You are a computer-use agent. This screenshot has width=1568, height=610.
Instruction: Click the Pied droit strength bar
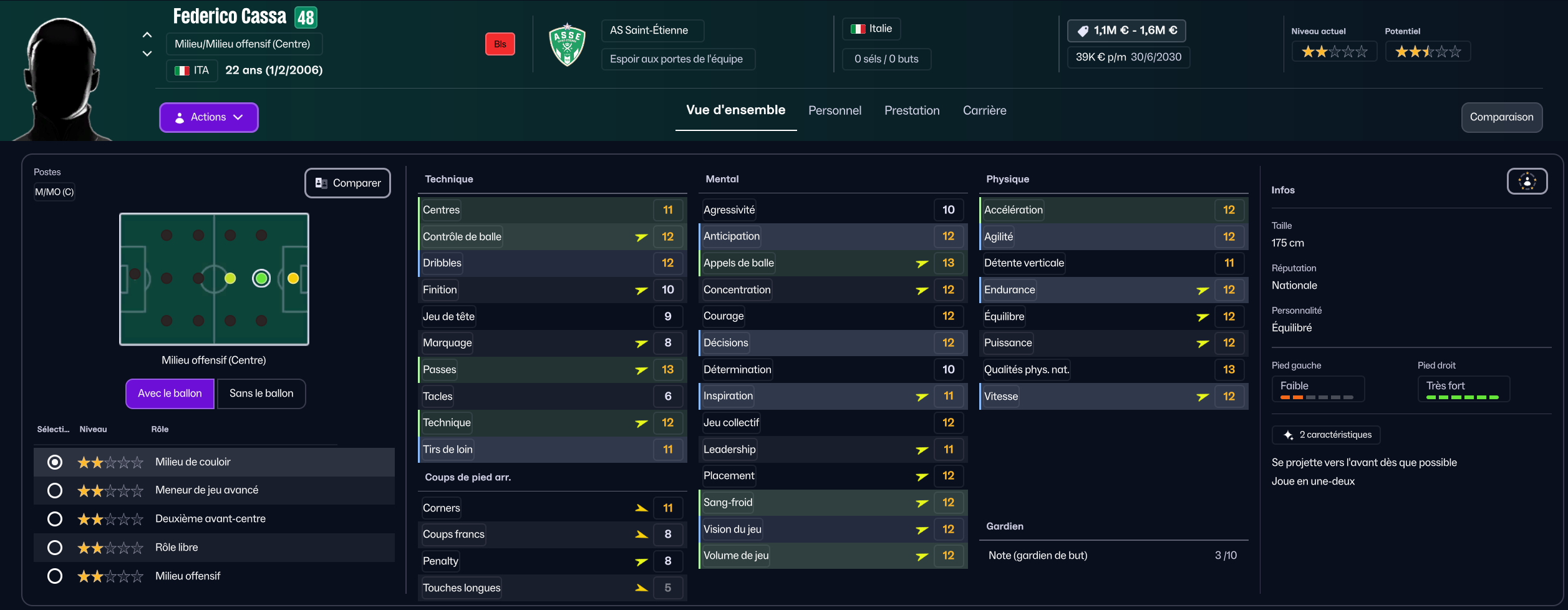coord(1462,397)
